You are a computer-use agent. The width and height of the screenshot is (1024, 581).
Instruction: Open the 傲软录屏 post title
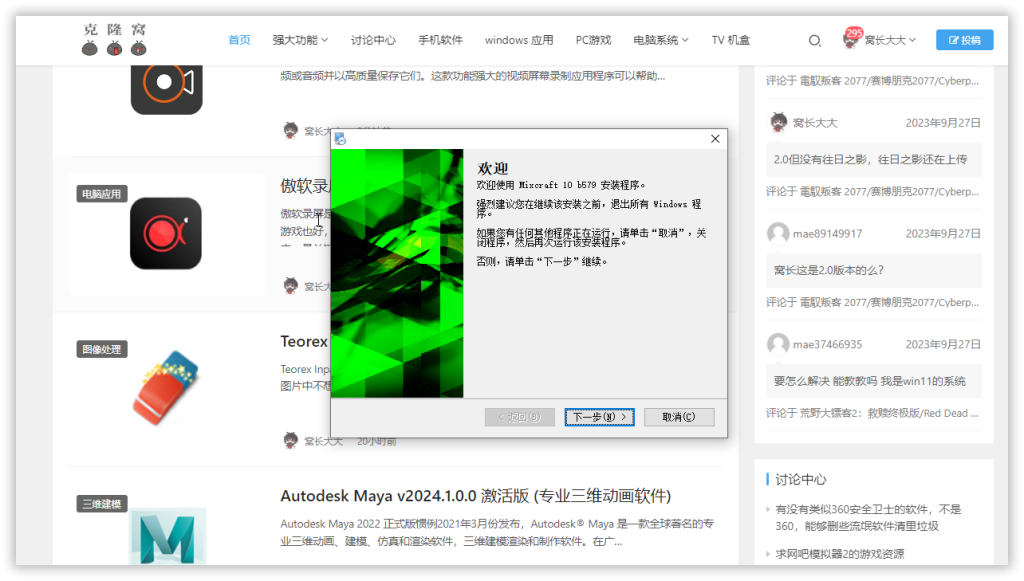(x=305, y=186)
